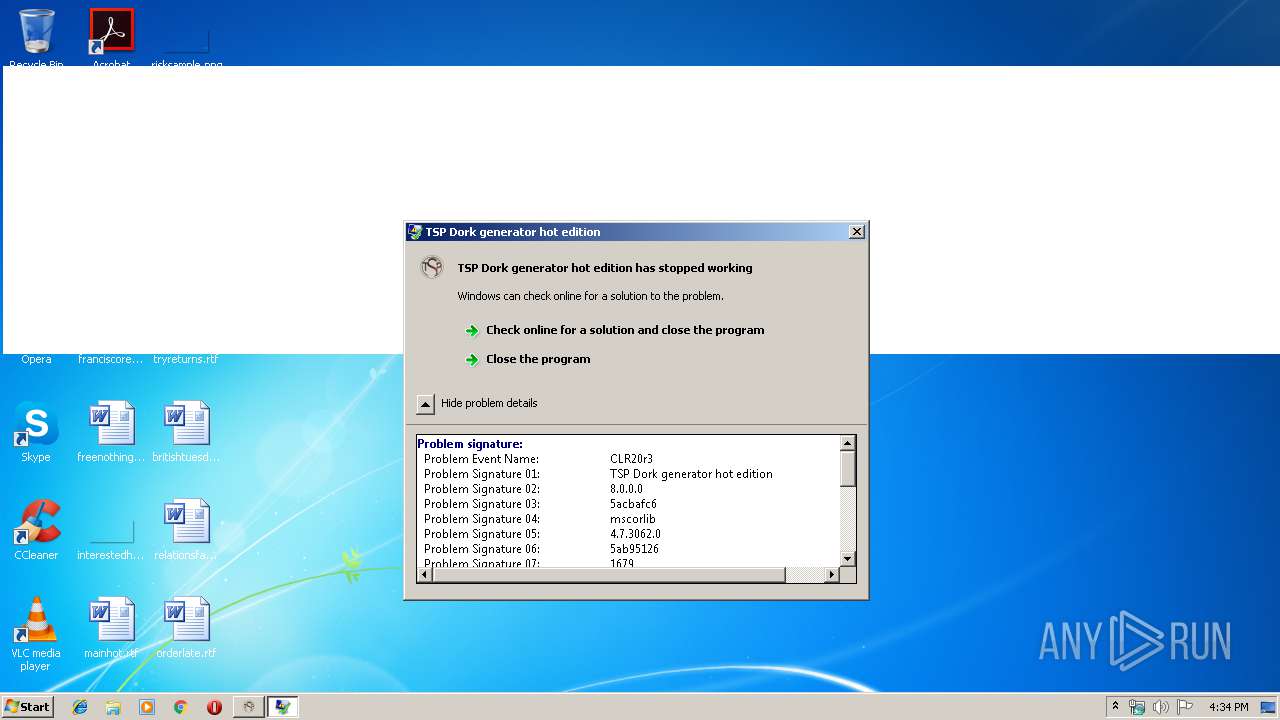1280x720 pixels.
Task: Open the relationsfa Word document
Action: pos(186,529)
